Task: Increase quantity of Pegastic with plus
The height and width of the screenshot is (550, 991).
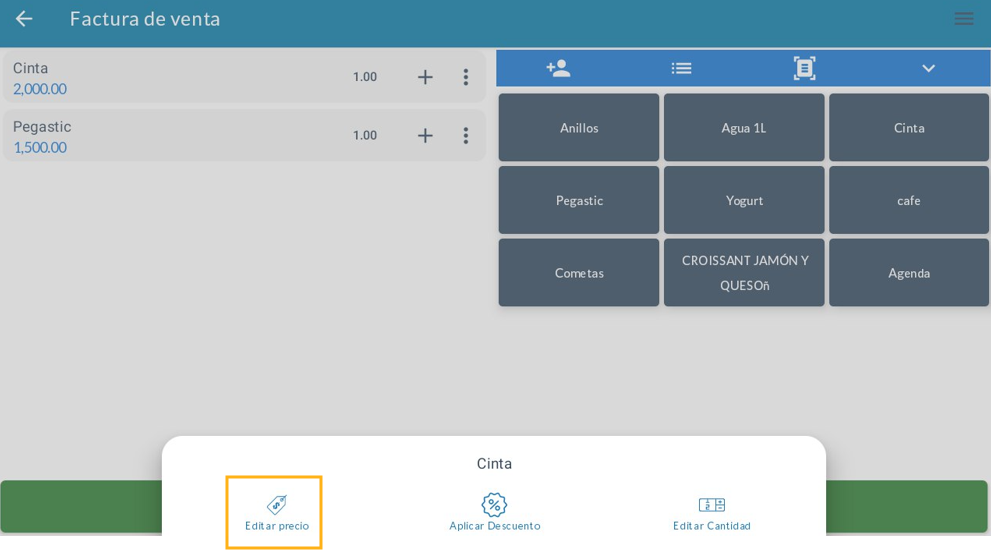Action: tap(425, 135)
